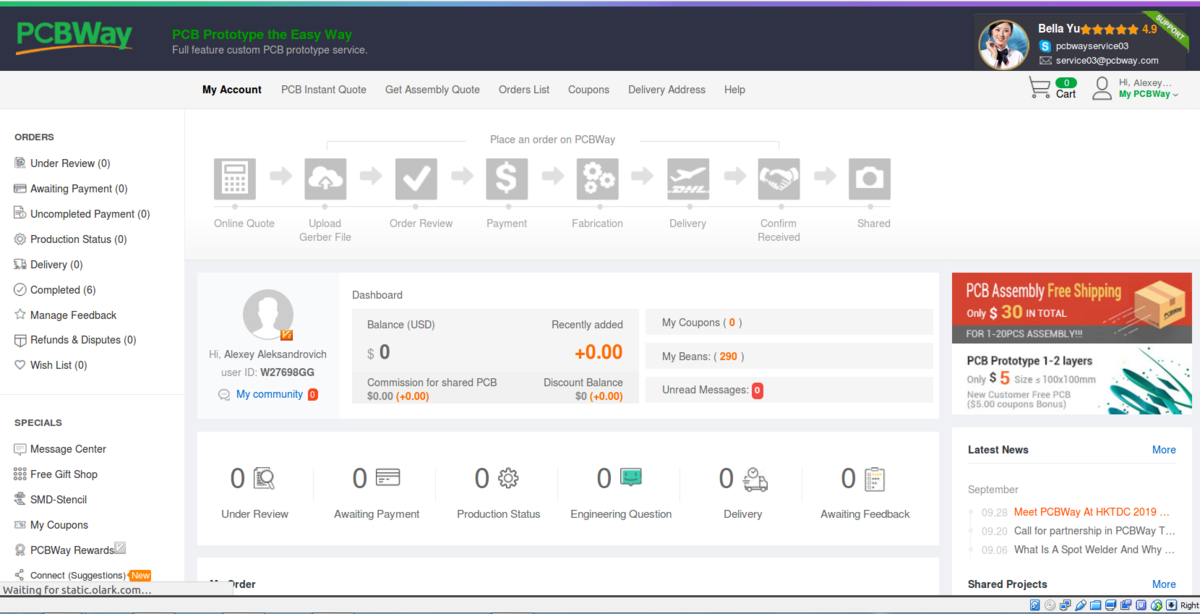The width and height of the screenshot is (1200, 614).
Task: Click More link beside Shared Projects
Action: pos(1164,584)
